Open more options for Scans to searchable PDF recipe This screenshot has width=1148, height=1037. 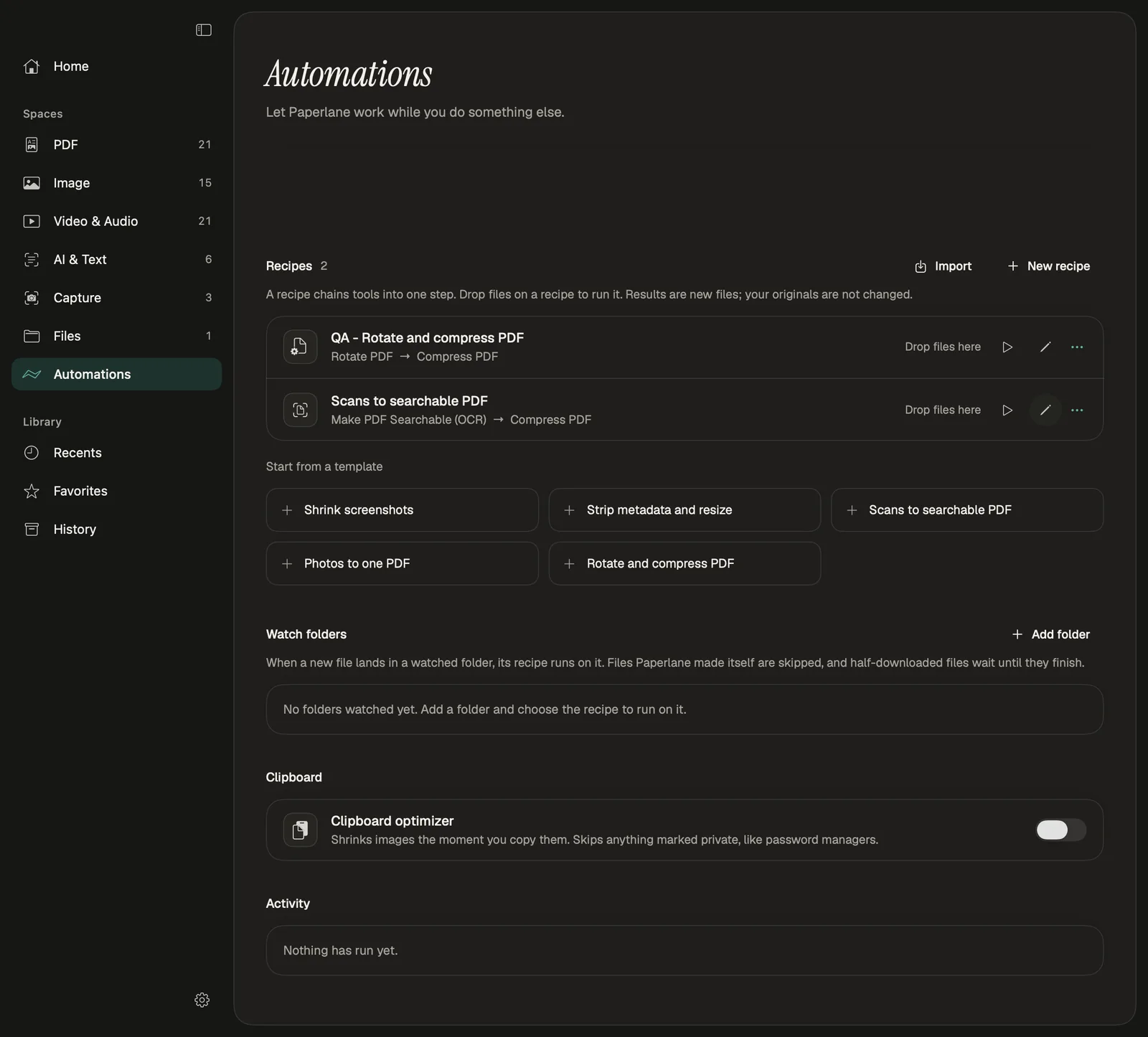tap(1077, 410)
